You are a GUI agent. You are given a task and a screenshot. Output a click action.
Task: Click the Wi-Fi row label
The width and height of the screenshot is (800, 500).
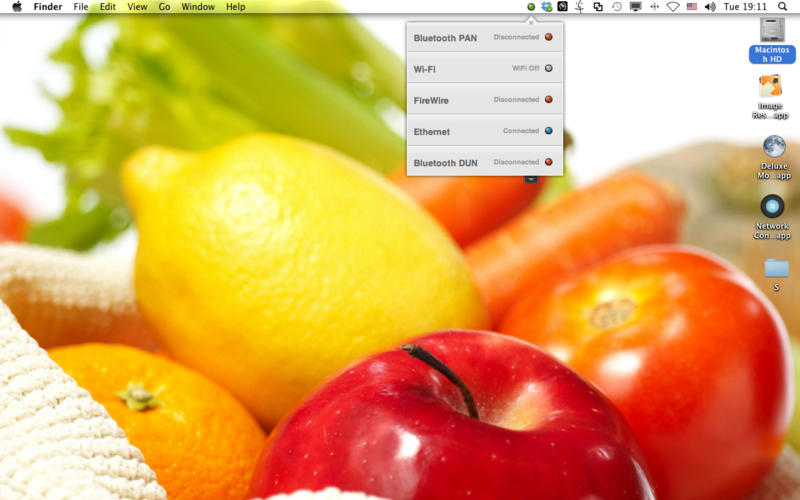pos(424,69)
